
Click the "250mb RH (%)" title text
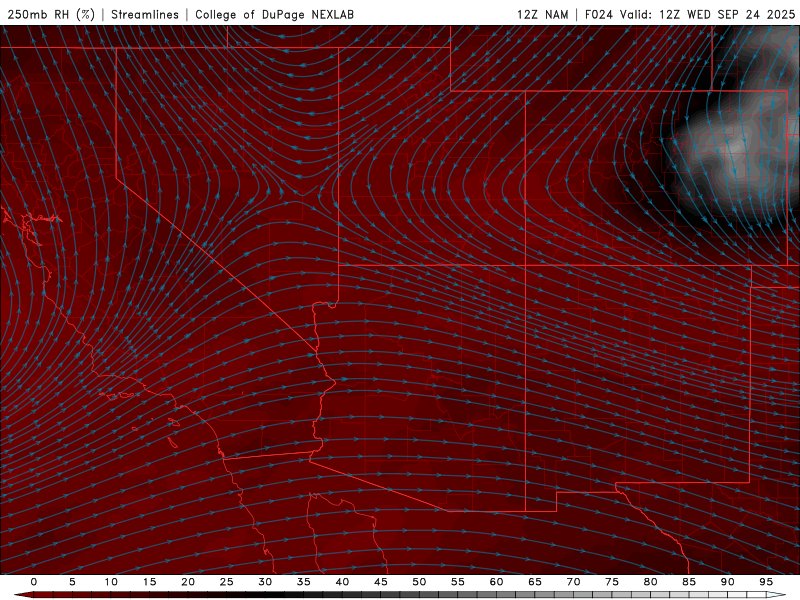51,14
